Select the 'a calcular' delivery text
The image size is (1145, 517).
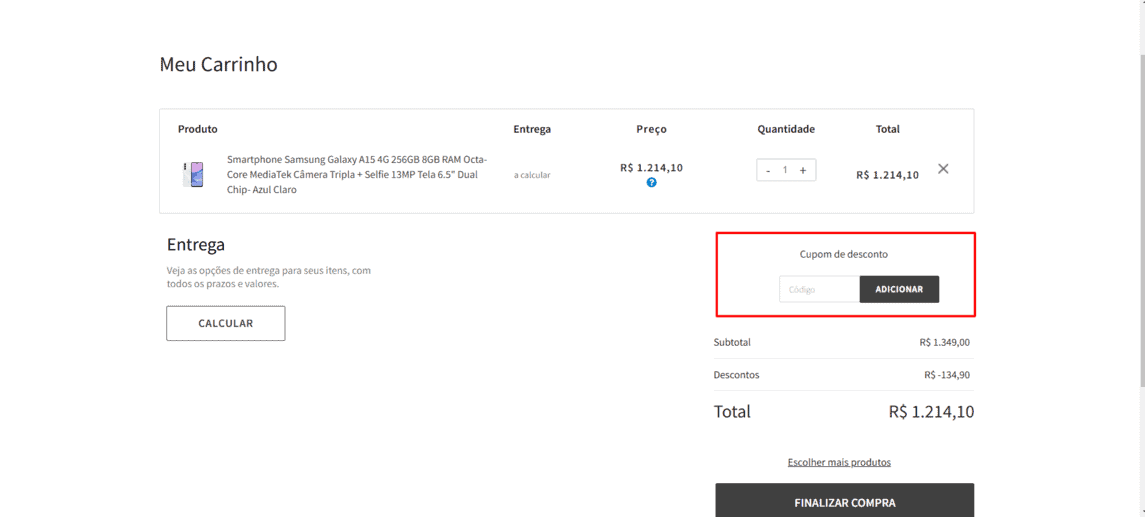(532, 175)
